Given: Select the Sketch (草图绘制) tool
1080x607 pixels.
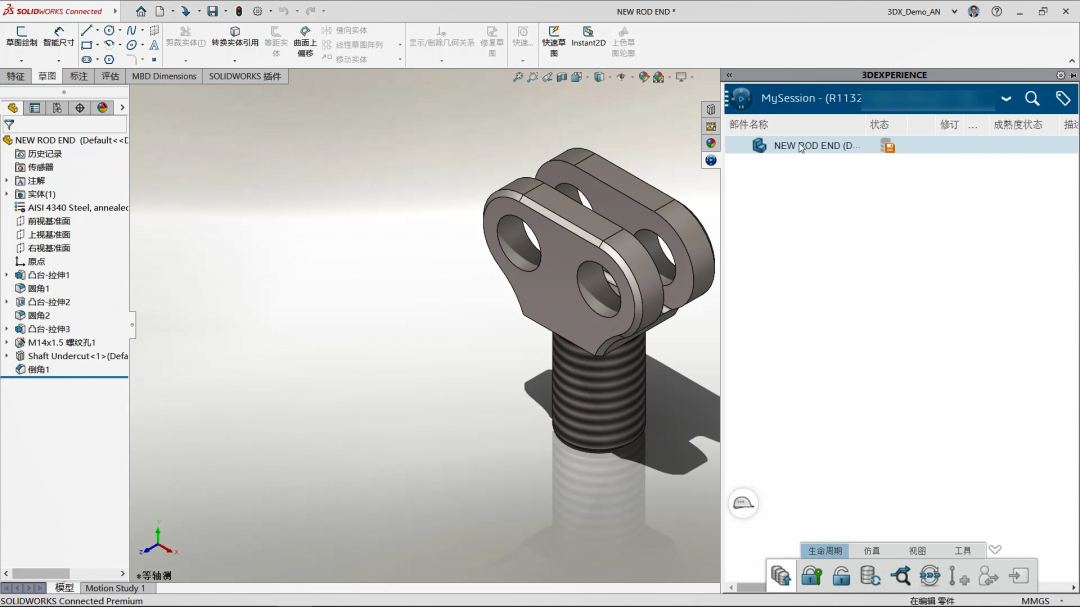Looking at the screenshot, I should [21, 37].
